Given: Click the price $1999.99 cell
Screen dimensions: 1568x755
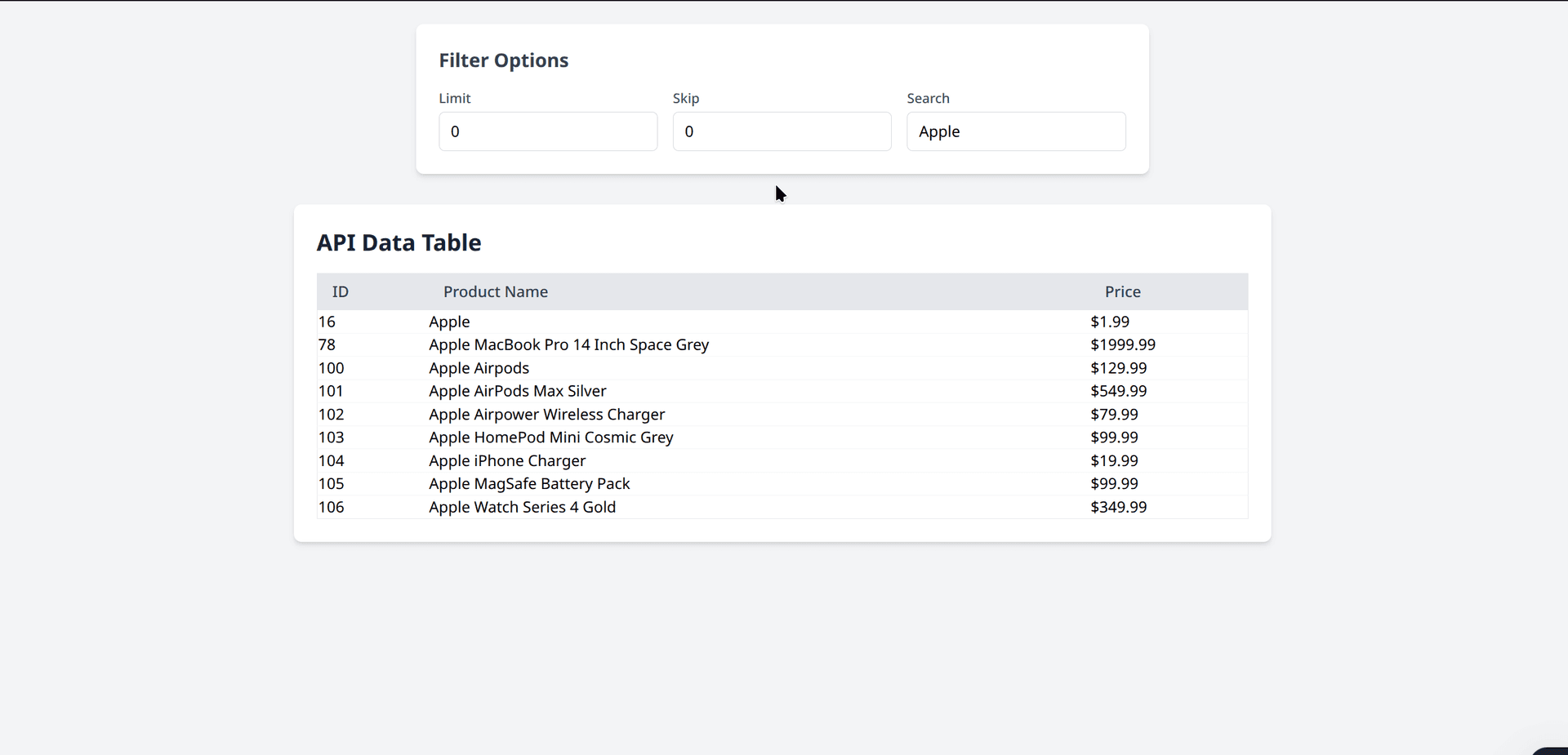Looking at the screenshot, I should pos(1123,344).
